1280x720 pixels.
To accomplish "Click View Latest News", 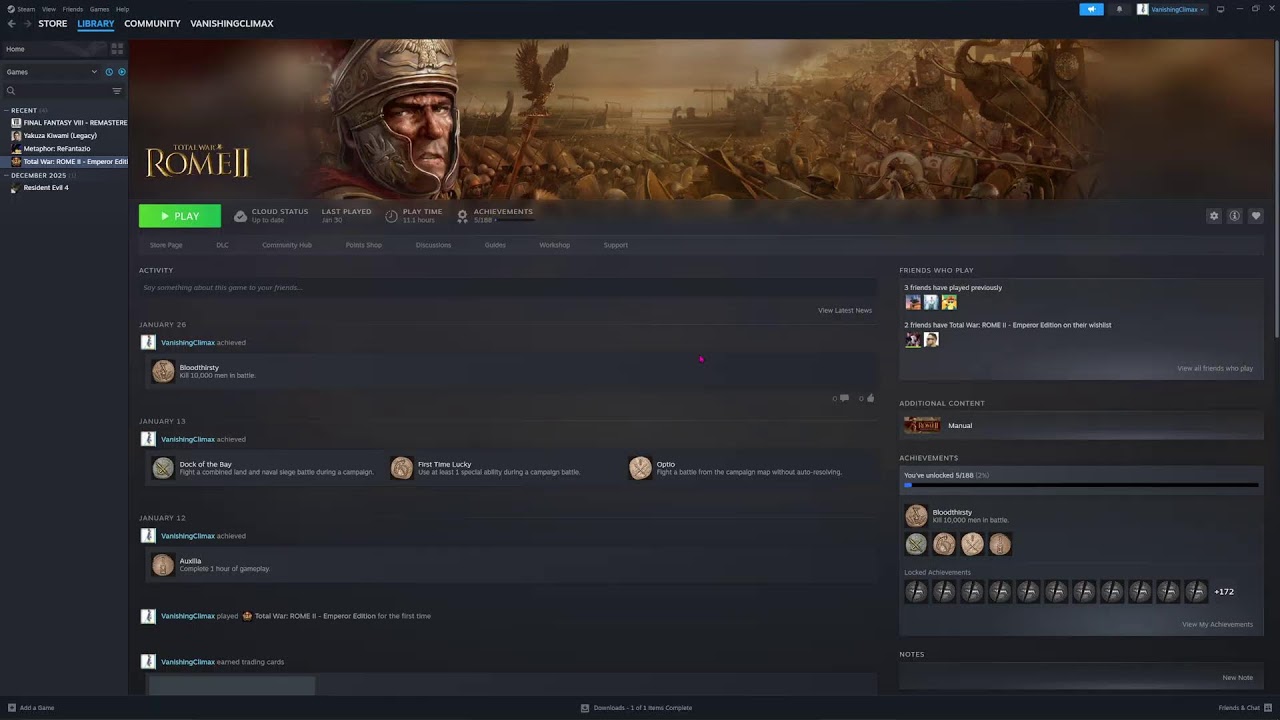I will (845, 311).
